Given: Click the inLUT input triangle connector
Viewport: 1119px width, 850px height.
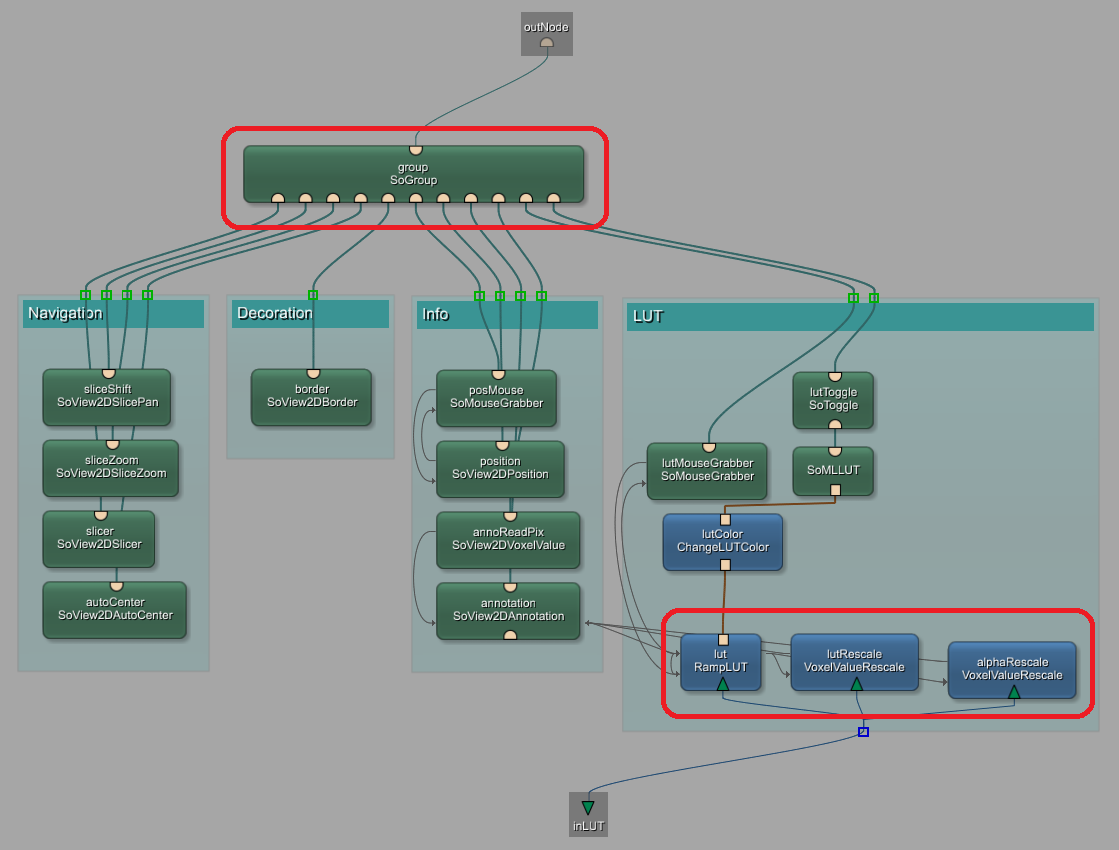Looking at the screenshot, I should coord(587,807).
